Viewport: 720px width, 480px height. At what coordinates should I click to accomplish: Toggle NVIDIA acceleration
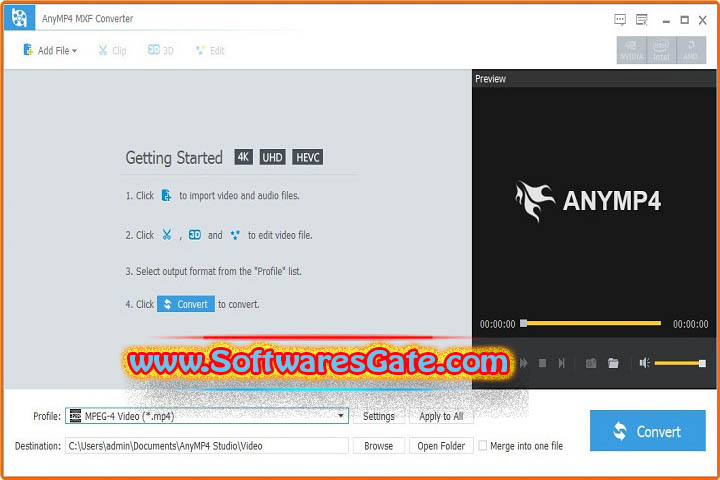coord(631,50)
